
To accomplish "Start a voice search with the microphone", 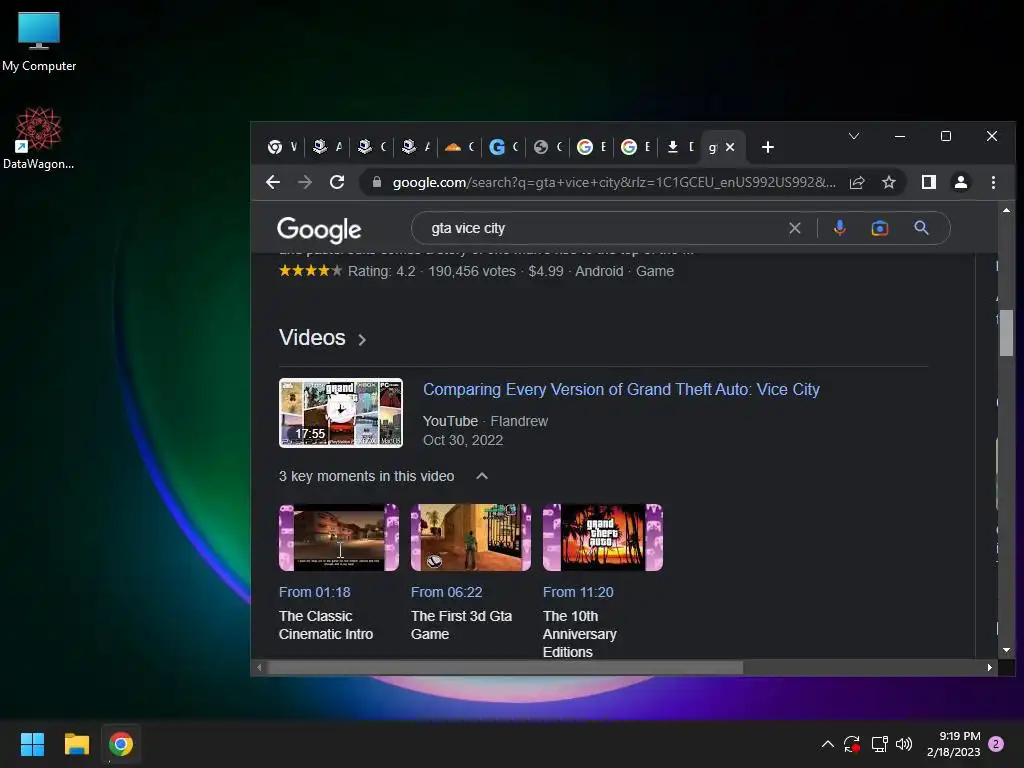I will [x=840, y=228].
